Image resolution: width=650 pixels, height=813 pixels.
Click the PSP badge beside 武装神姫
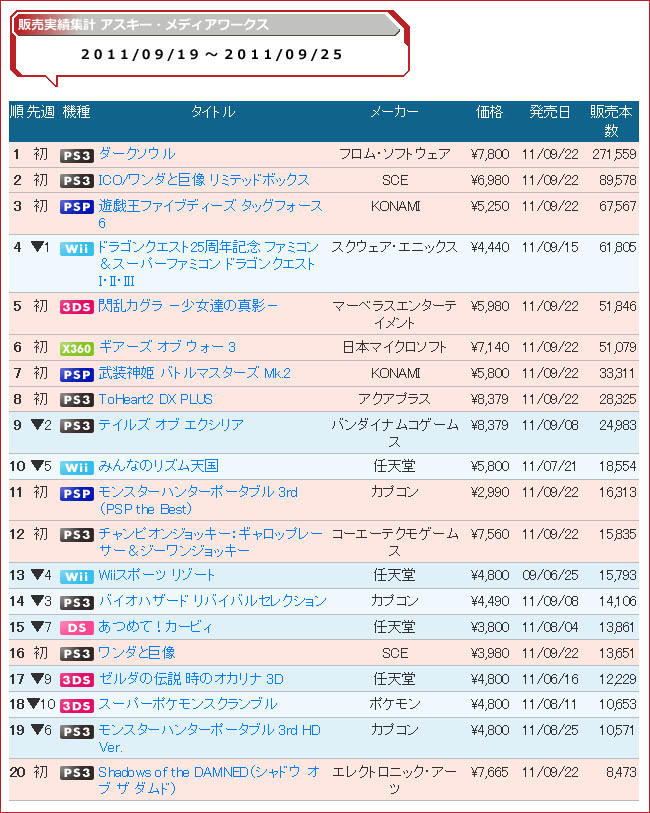pyautogui.click(x=77, y=374)
